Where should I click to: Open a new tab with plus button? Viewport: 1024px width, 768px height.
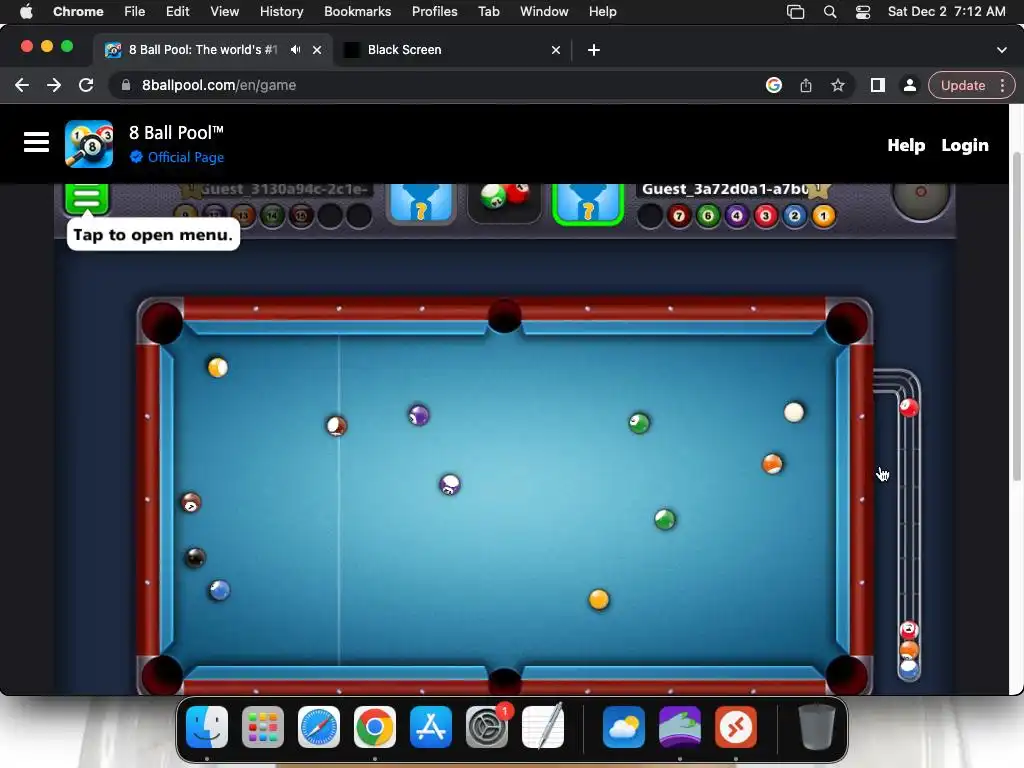click(x=594, y=50)
